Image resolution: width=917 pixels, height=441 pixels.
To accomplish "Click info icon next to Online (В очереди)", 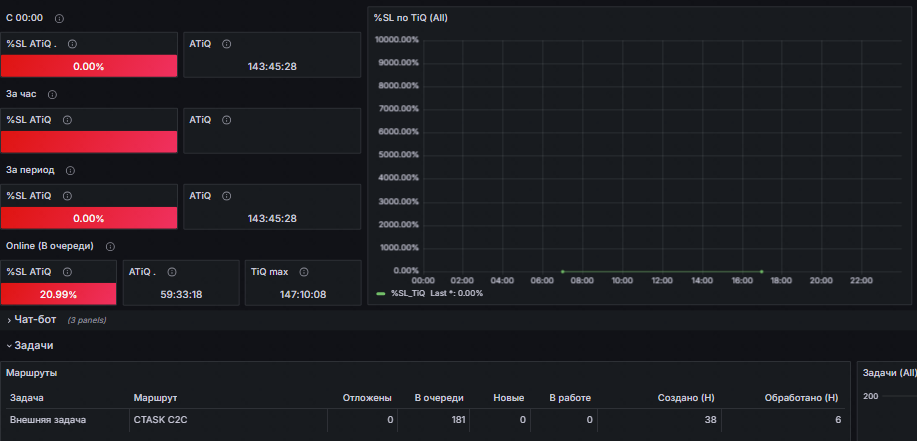I will pos(110,246).
